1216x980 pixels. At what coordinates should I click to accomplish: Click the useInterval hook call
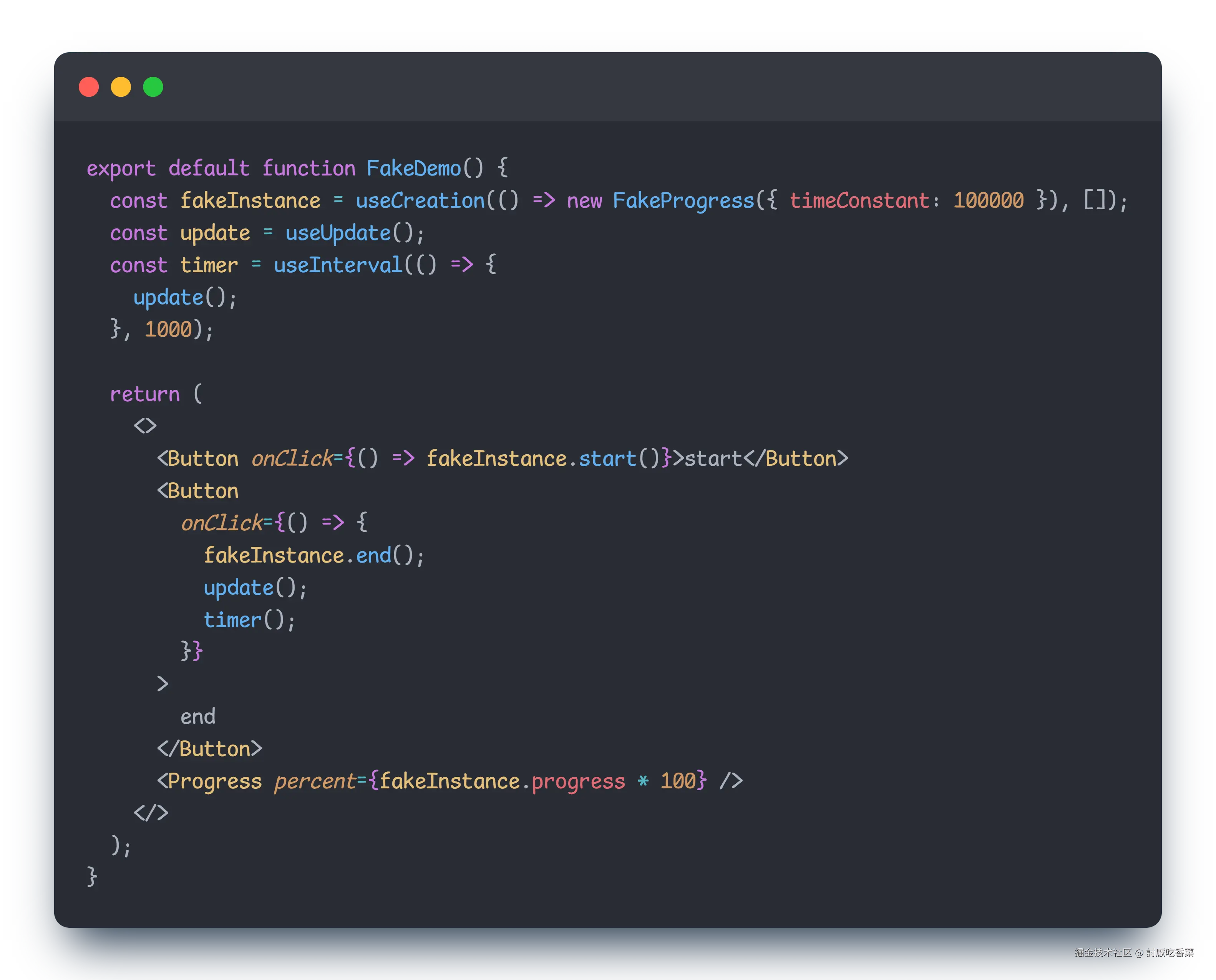[338, 265]
